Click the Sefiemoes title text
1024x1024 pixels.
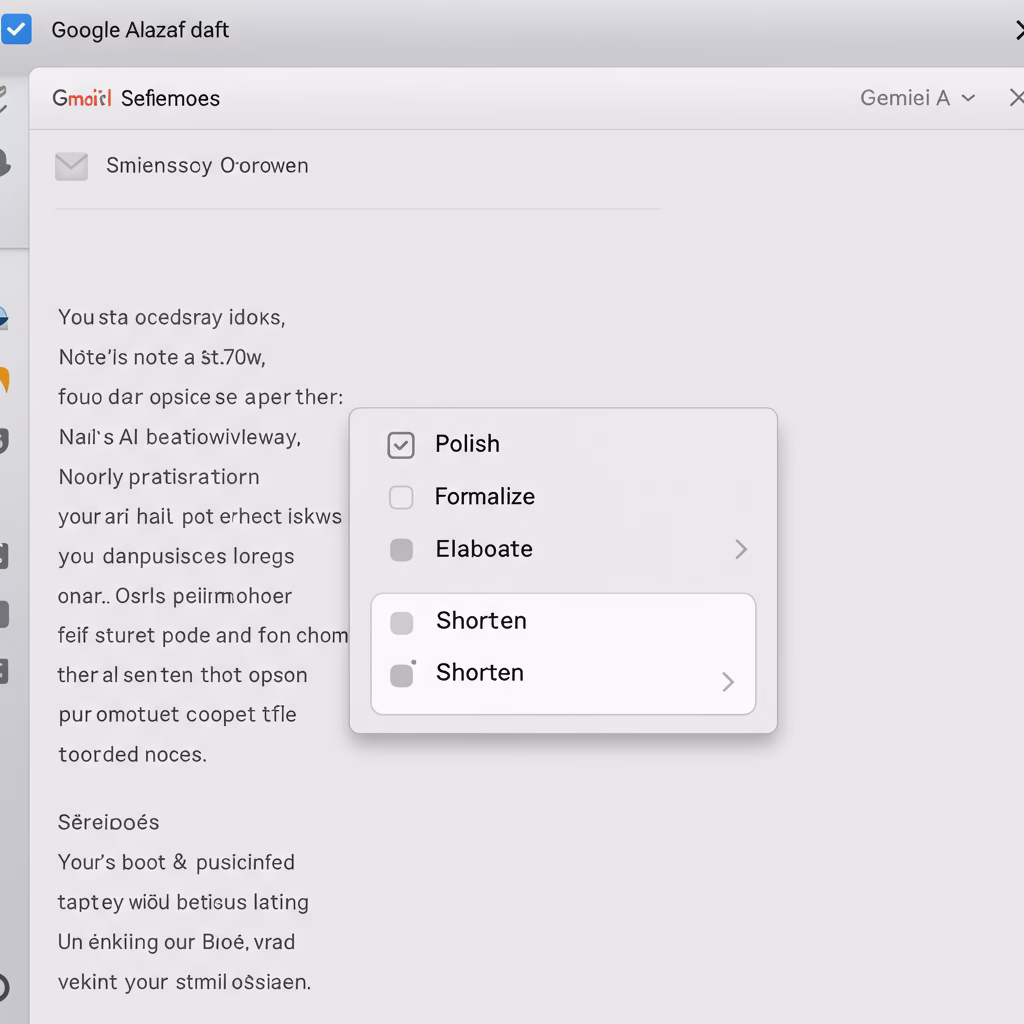[x=170, y=99]
